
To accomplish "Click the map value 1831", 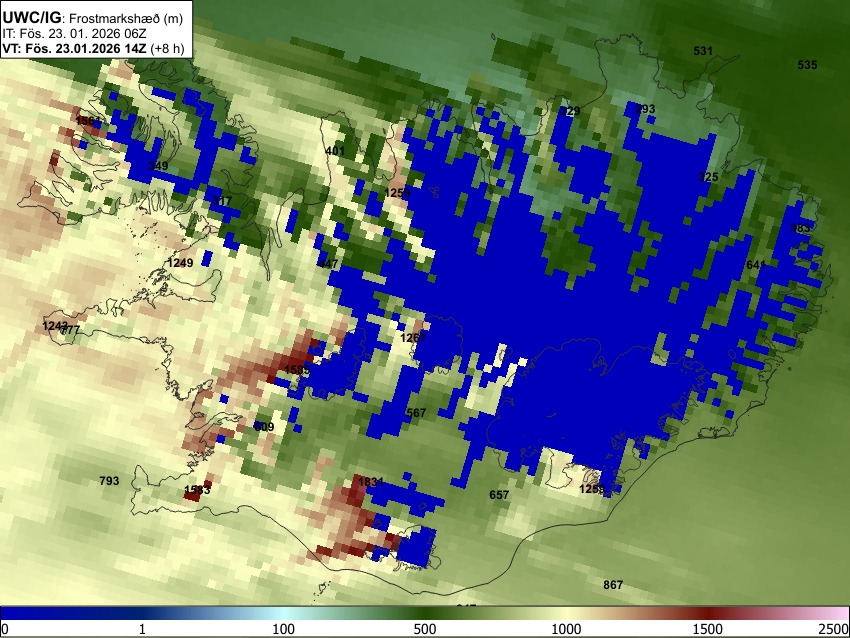I will point(371,481).
